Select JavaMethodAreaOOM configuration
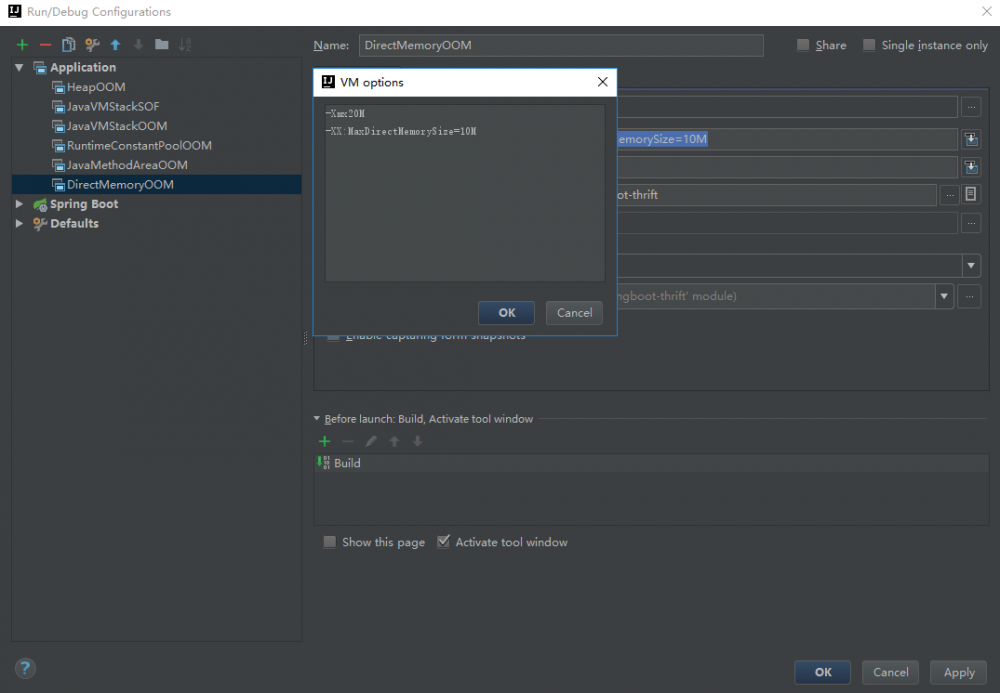This screenshot has width=1000, height=693. point(127,164)
